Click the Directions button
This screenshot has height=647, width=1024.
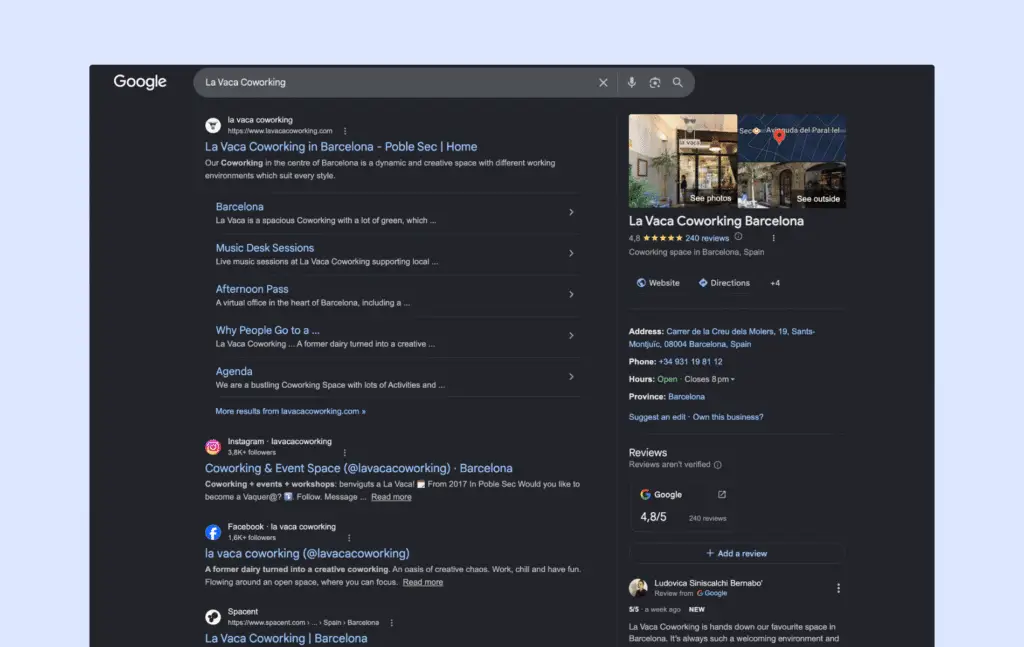coord(724,283)
